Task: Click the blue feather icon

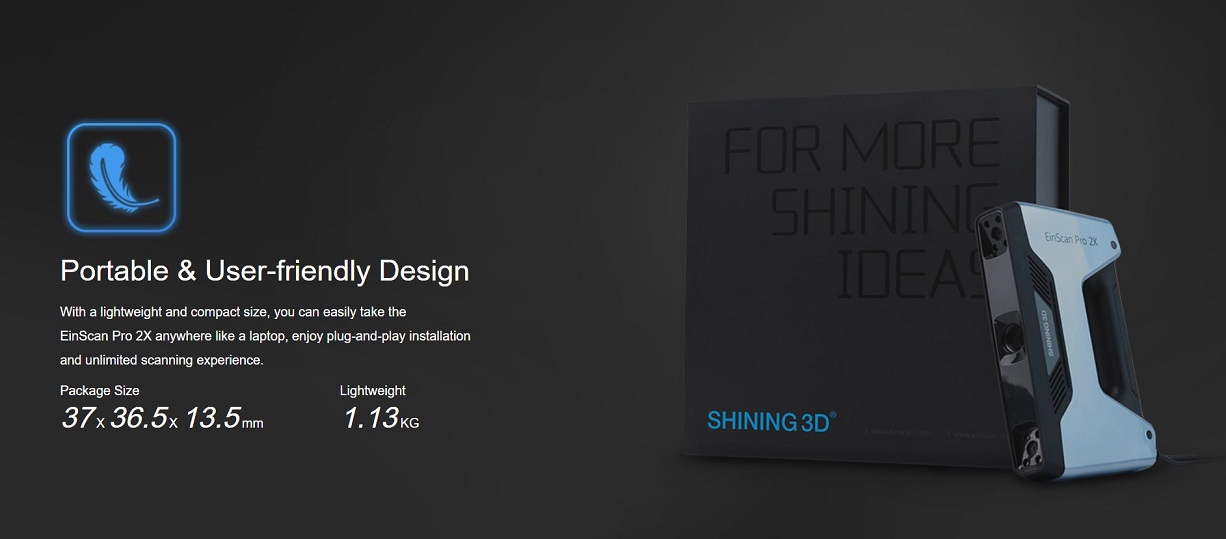Action: [121, 177]
